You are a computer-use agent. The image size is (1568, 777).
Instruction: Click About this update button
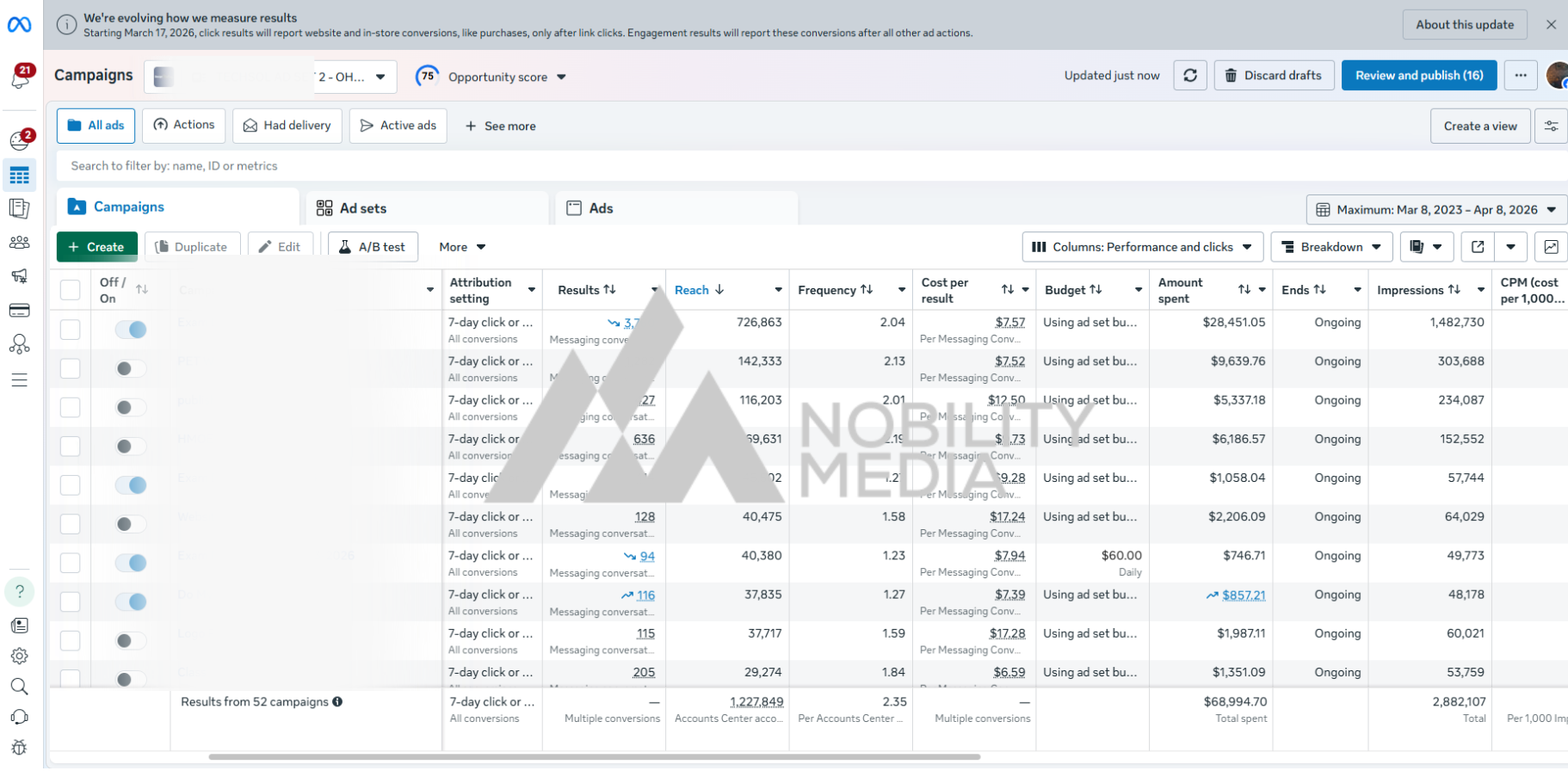[x=1465, y=25]
